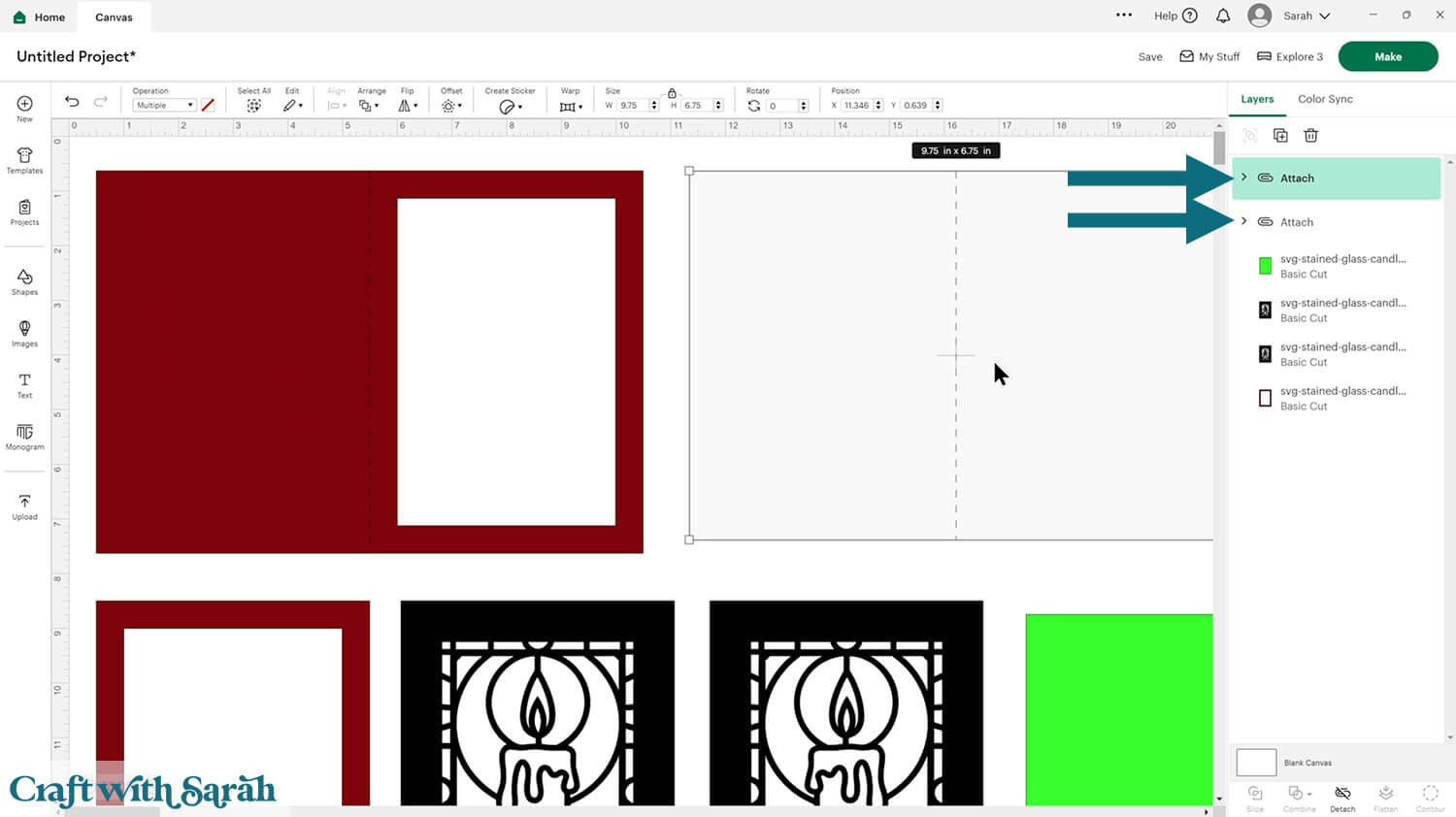Click Save
Screen dimensions: 1456x817
point(1150,57)
